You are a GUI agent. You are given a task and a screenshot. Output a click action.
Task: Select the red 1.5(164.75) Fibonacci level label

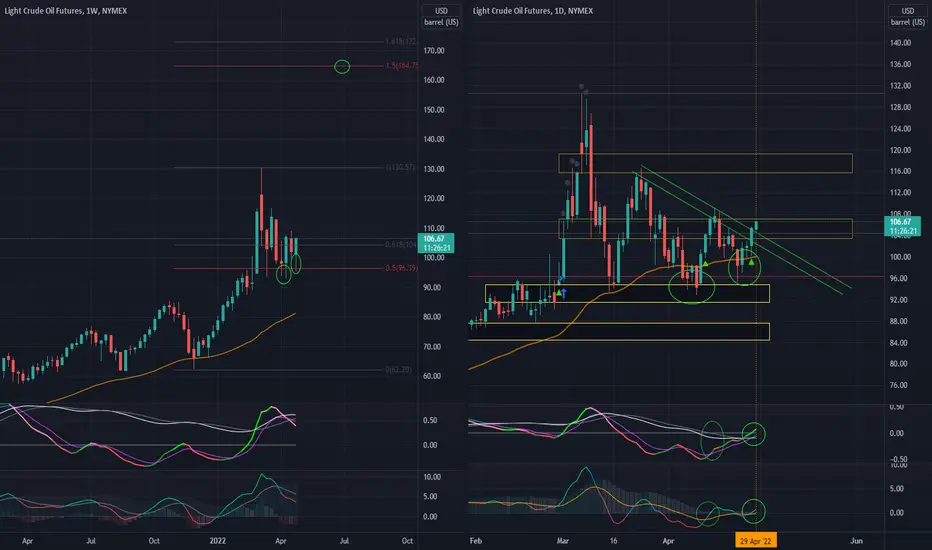401,65
